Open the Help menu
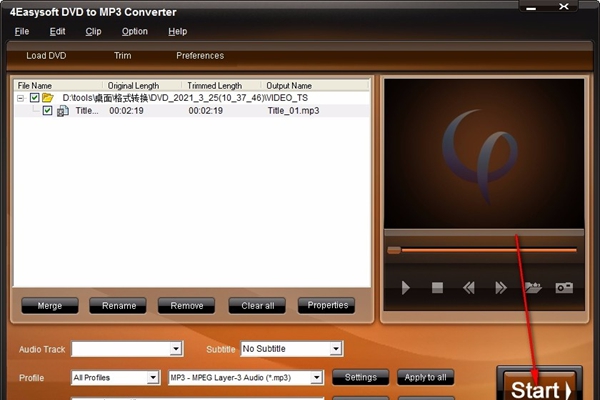The image size is (600, 400). point(178,31)
